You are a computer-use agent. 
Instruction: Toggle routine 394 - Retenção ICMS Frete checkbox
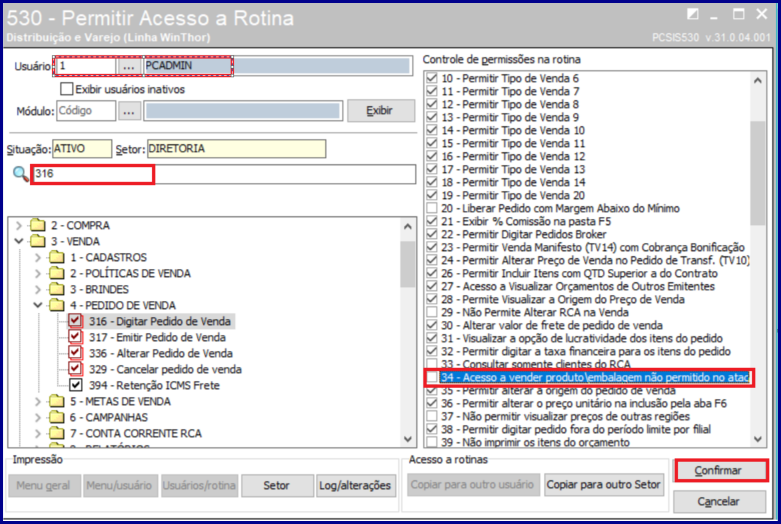pyautogui.click(x=75, y=385)
